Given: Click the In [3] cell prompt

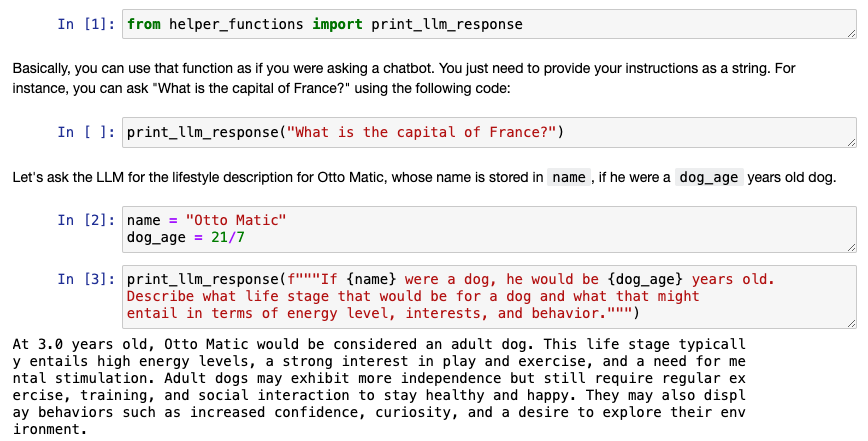Looking at the screenshot, I should pos(87,279).
